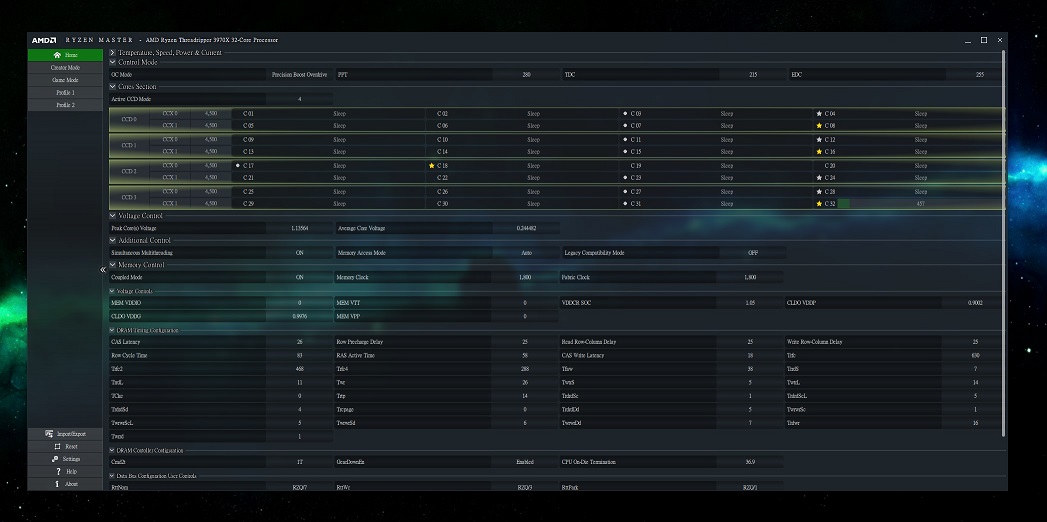
Task: Click the Memory Clock 1,800 field
Action: click(525, 277)
